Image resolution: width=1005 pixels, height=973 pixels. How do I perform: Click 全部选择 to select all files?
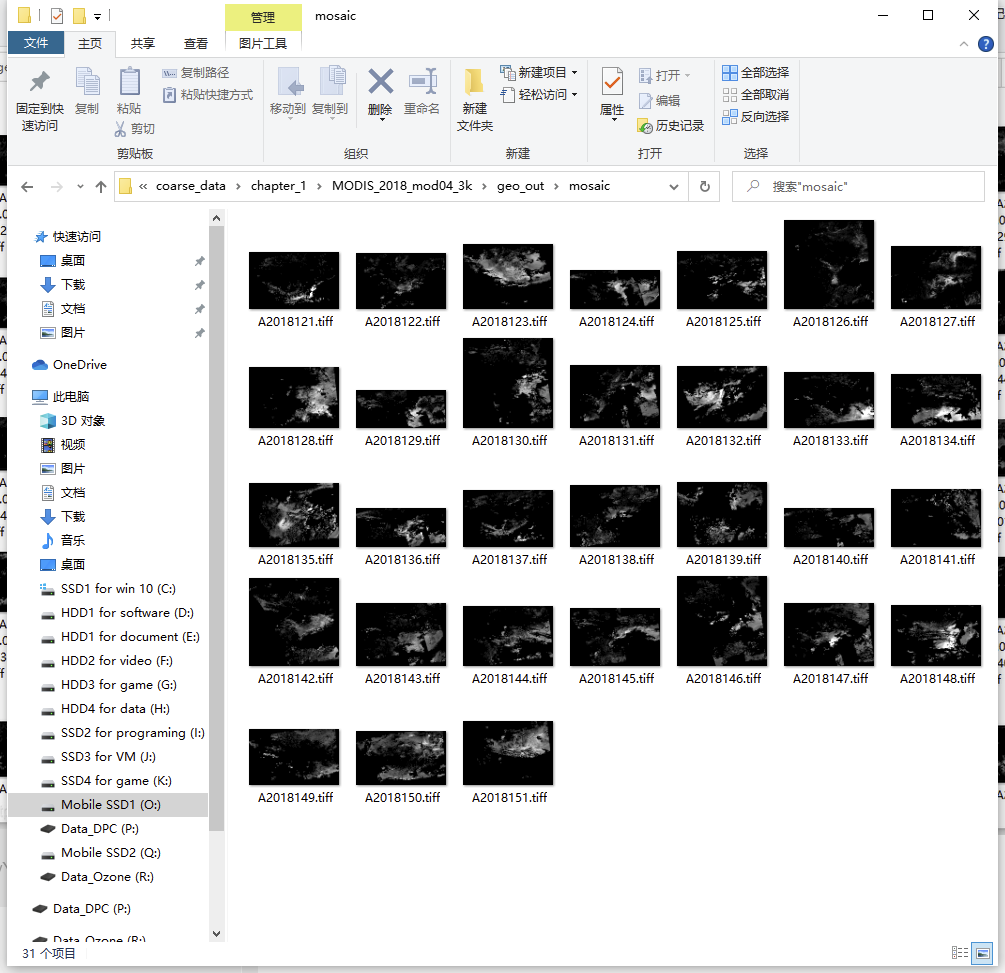(x=755, y=73)
